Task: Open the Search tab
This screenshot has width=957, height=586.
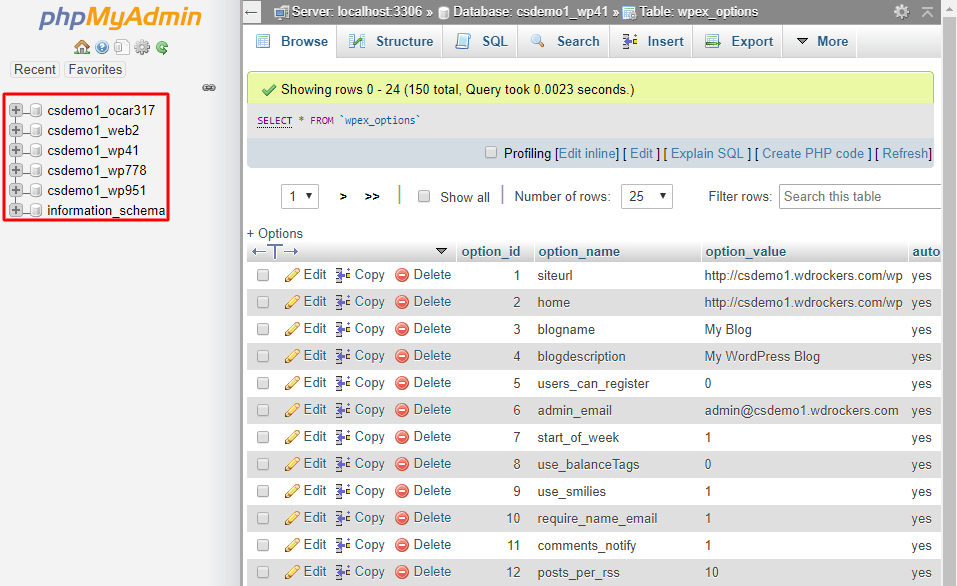Action: coord(565,42)
